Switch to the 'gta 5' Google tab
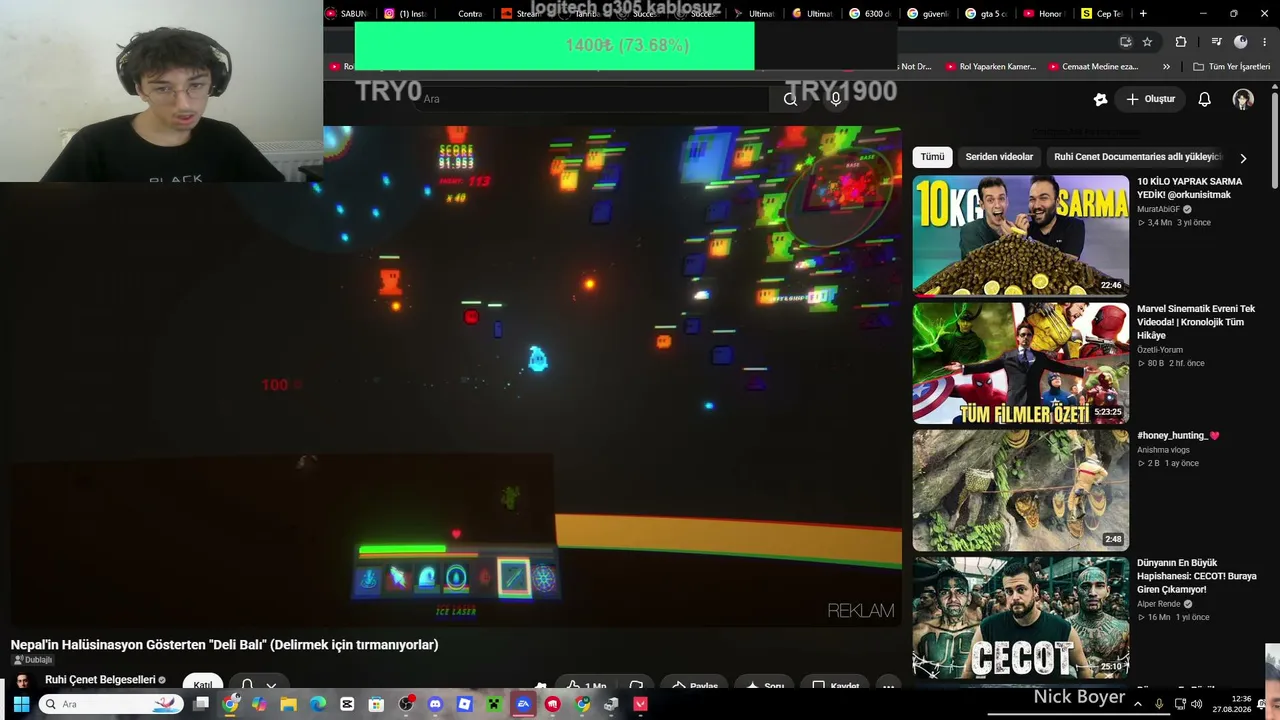The image size is (1280, 720). point(986,14)
